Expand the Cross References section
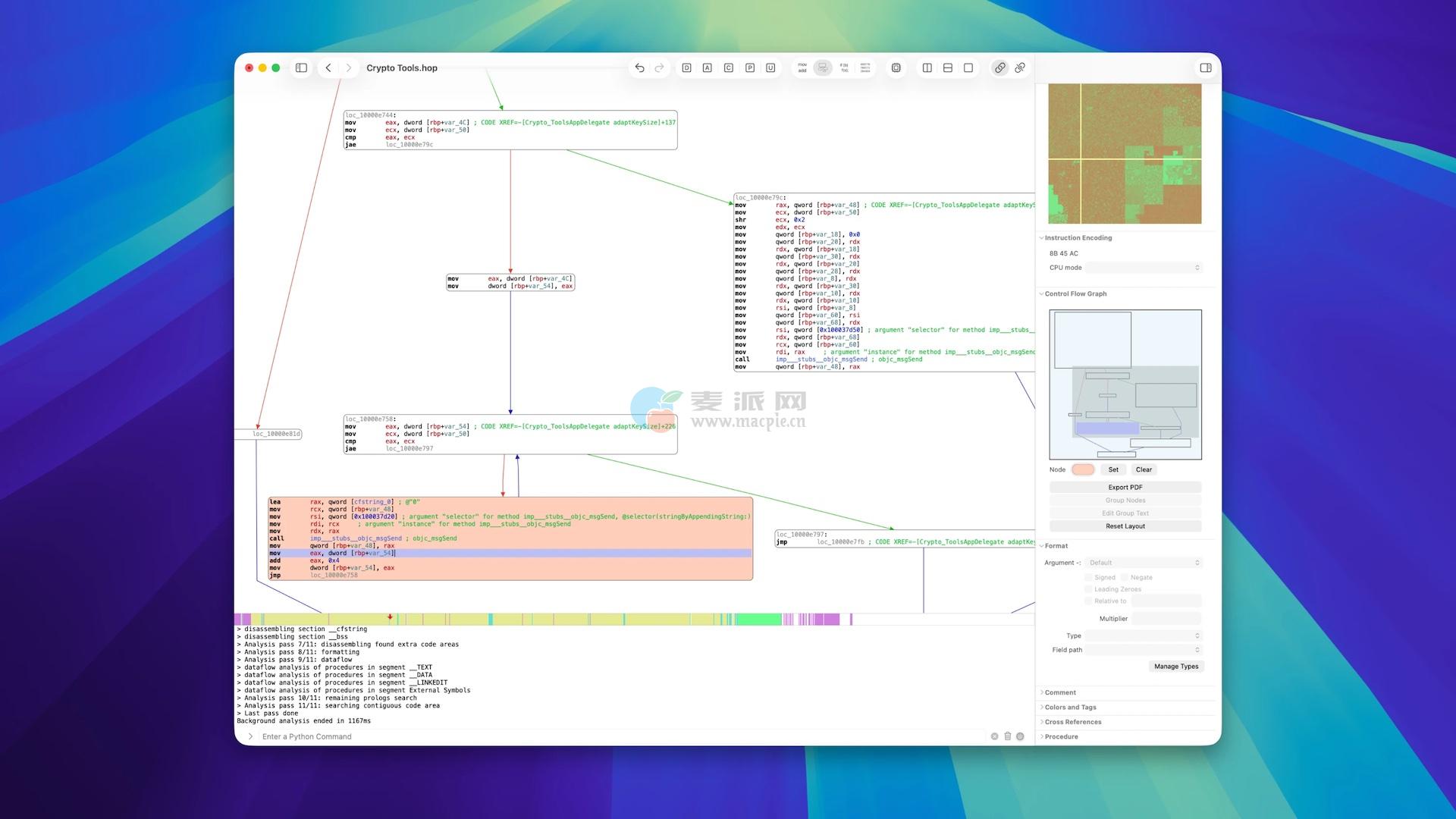The width and height of the screenshot is (1456, 819). (x=1072, y=722)
